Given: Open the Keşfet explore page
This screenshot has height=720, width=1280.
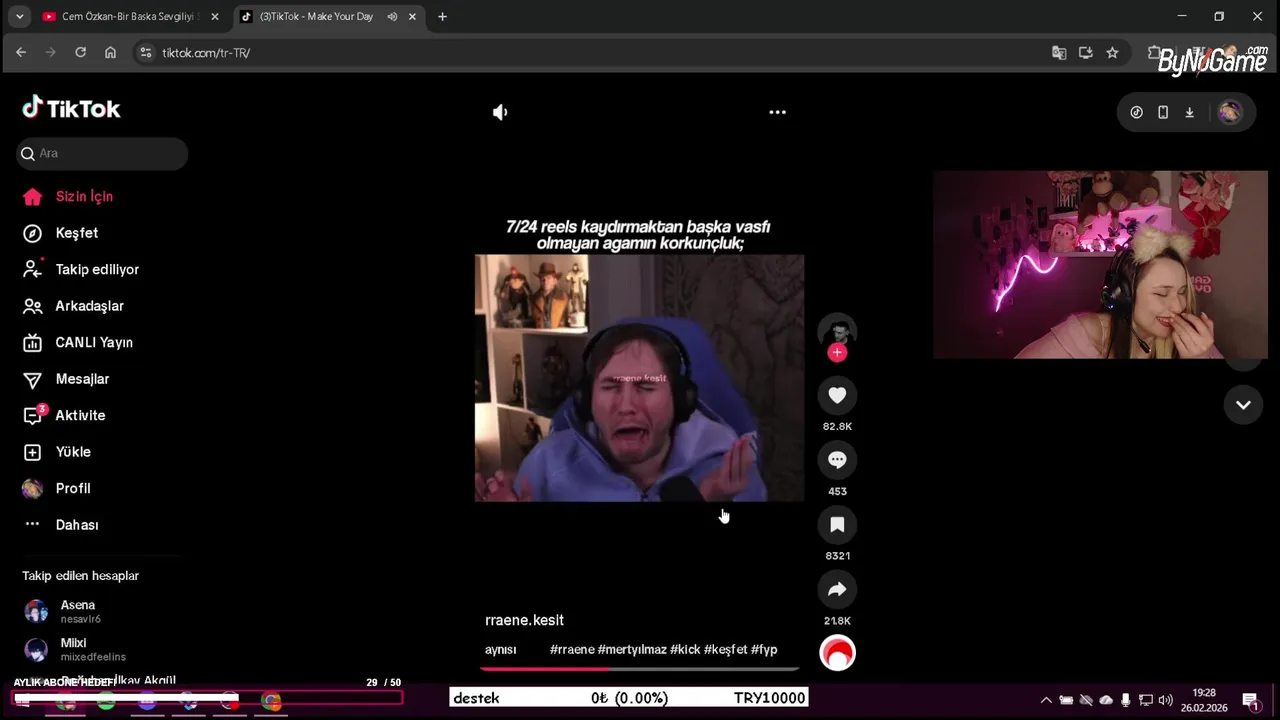Looking at the screenshot, I should click(x=61, y=233).
